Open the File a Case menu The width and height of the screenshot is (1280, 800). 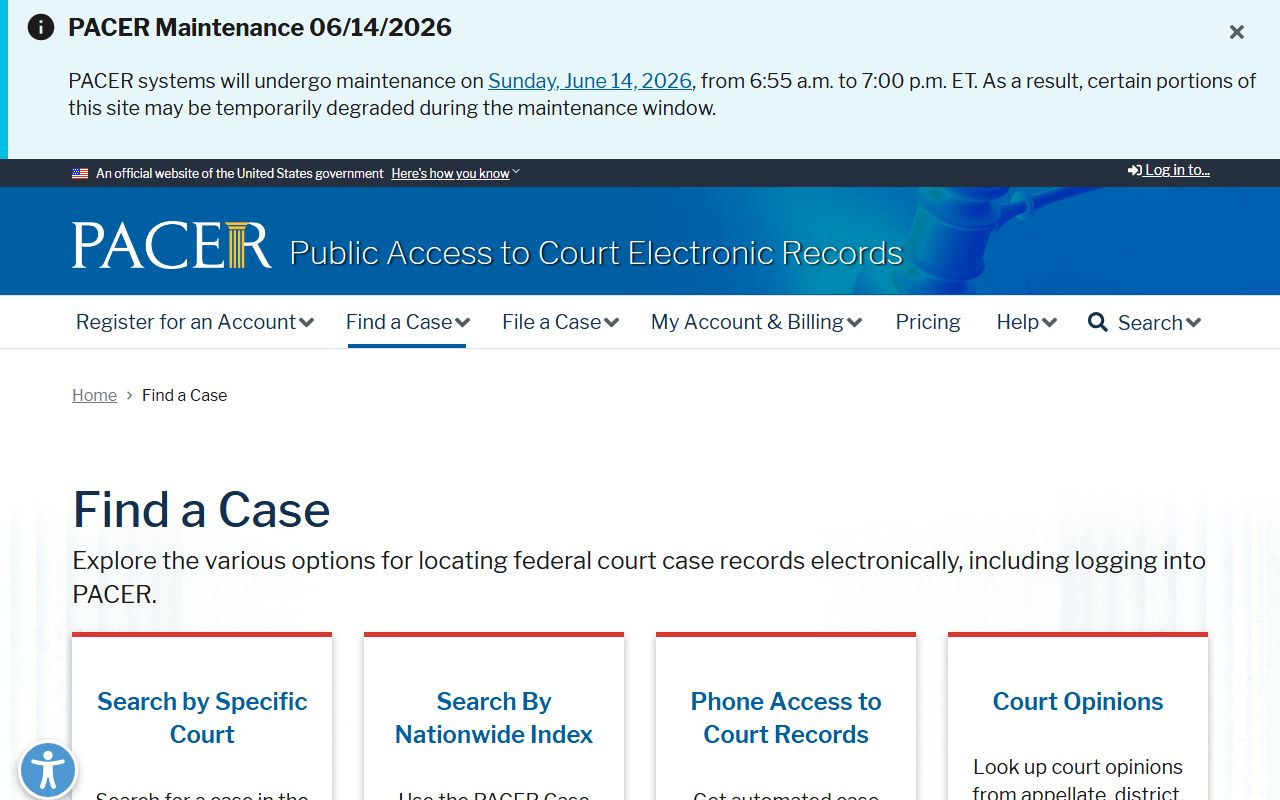[x=561, y=322]
